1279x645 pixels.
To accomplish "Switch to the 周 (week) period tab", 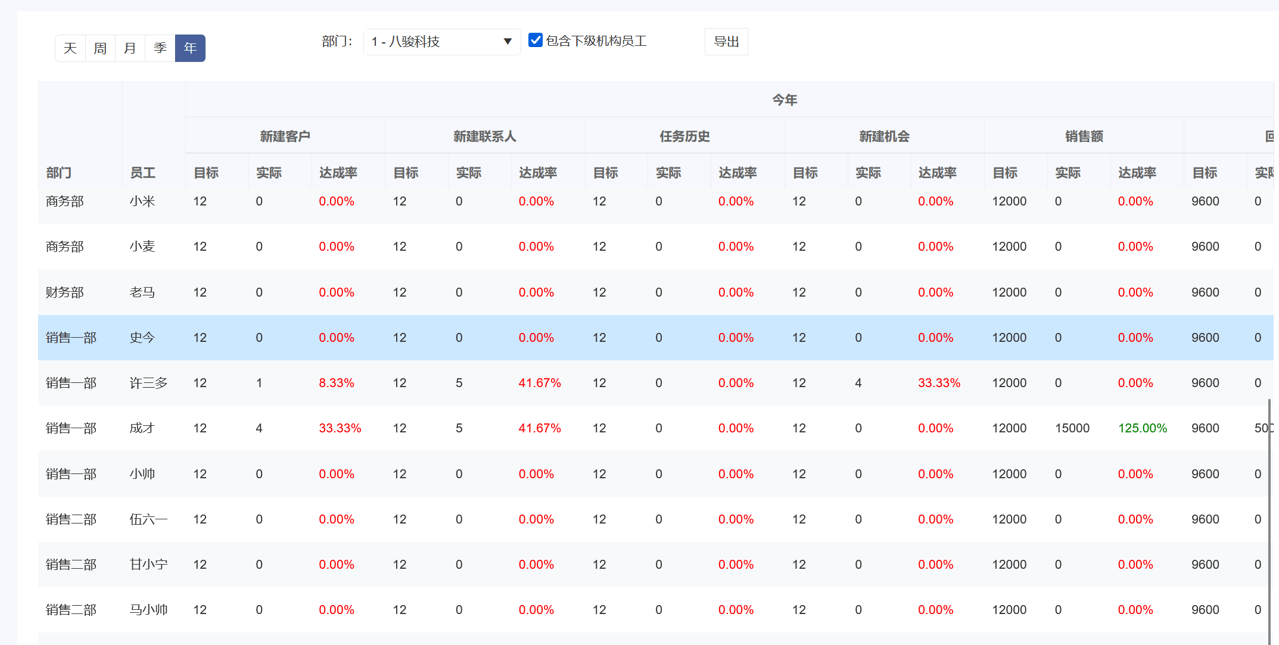I will click(100, 47).
